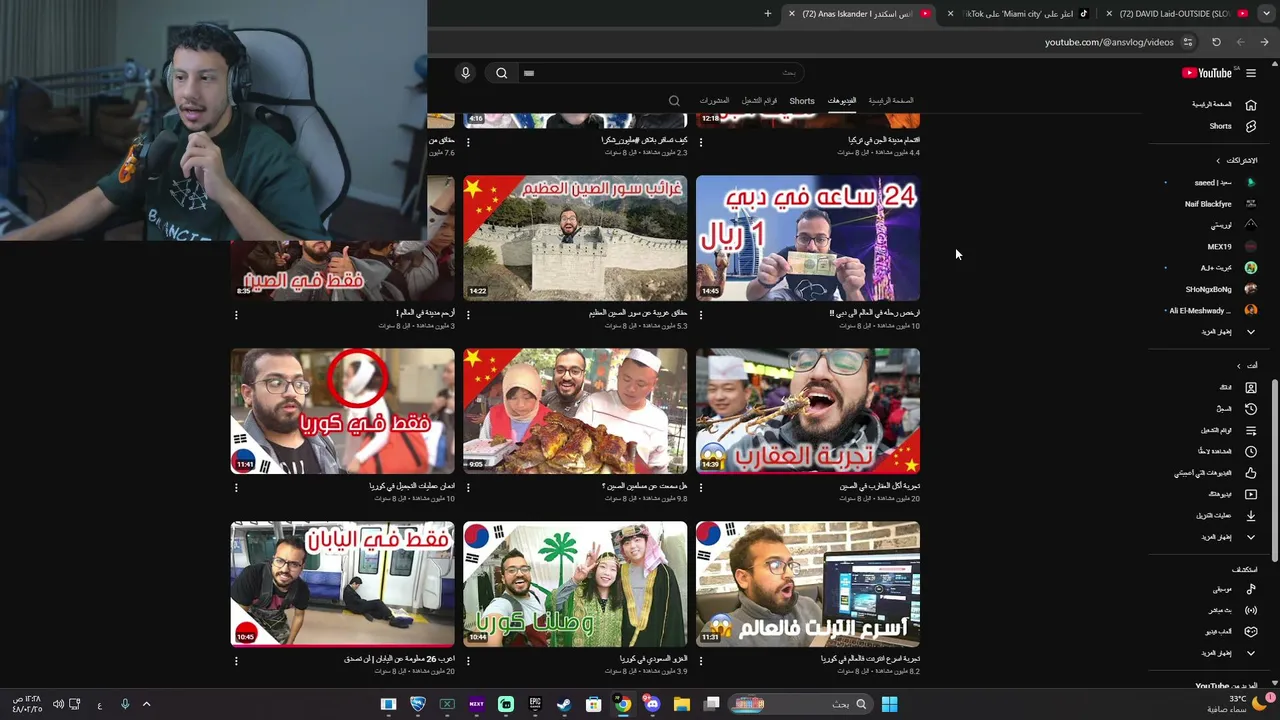
Task: Search within the channel using the magnifier
Action: pos(674,101)
